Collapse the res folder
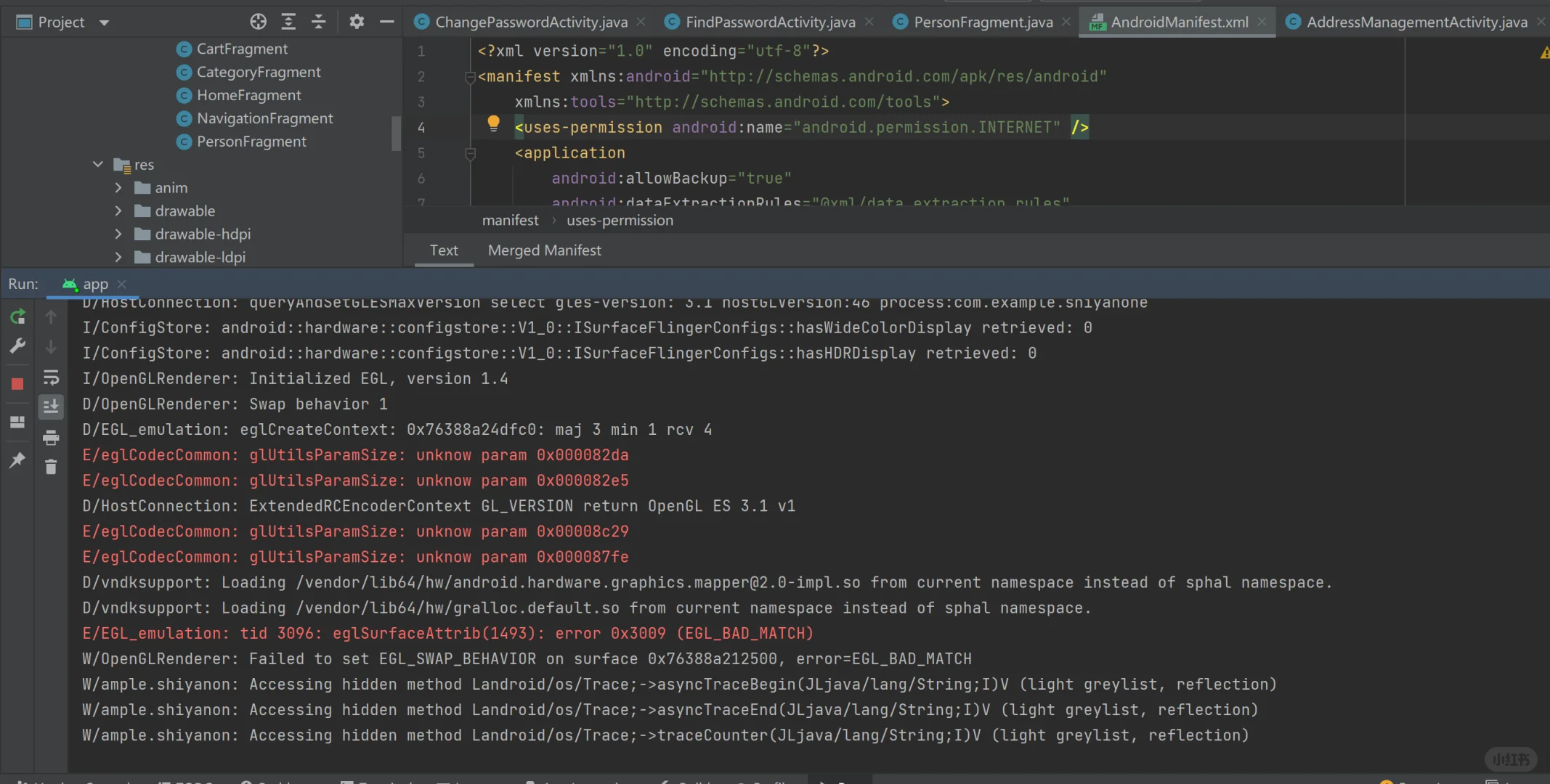1550x784 pixels. 98,165
